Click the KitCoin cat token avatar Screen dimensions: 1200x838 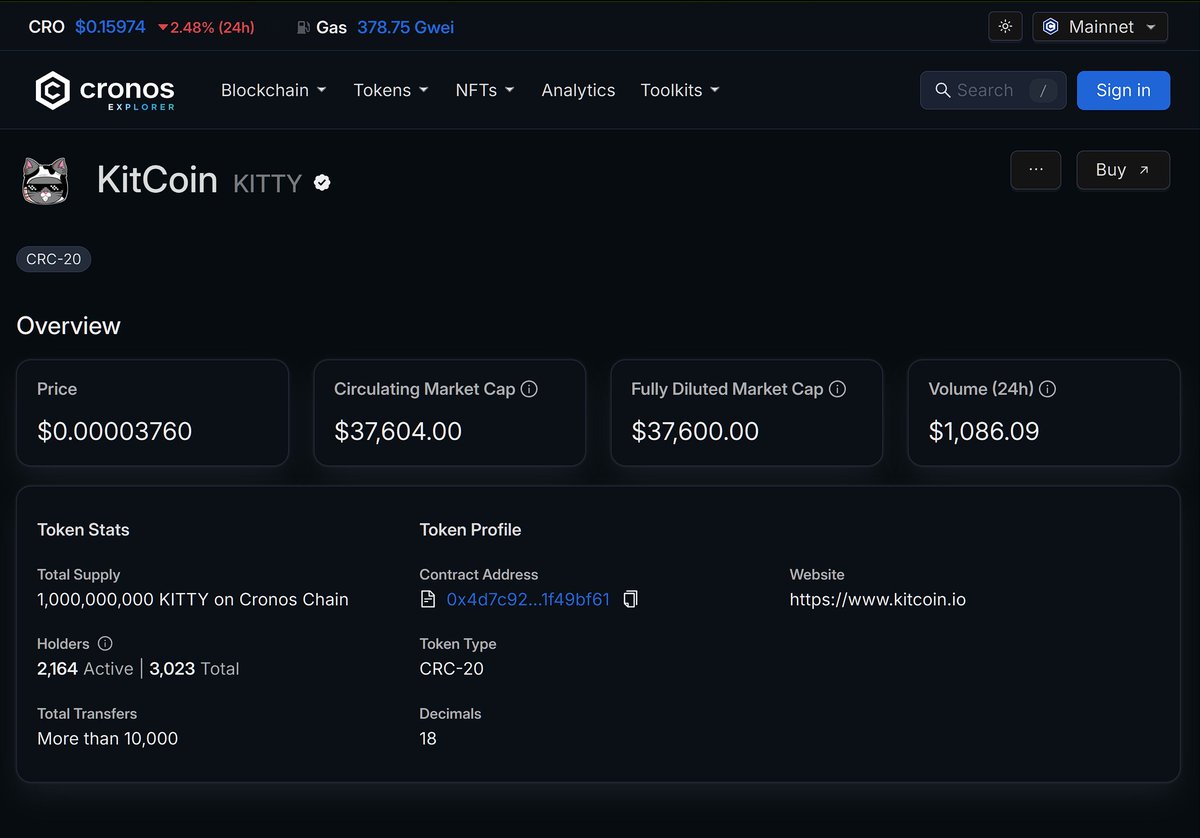pos(45,181)
